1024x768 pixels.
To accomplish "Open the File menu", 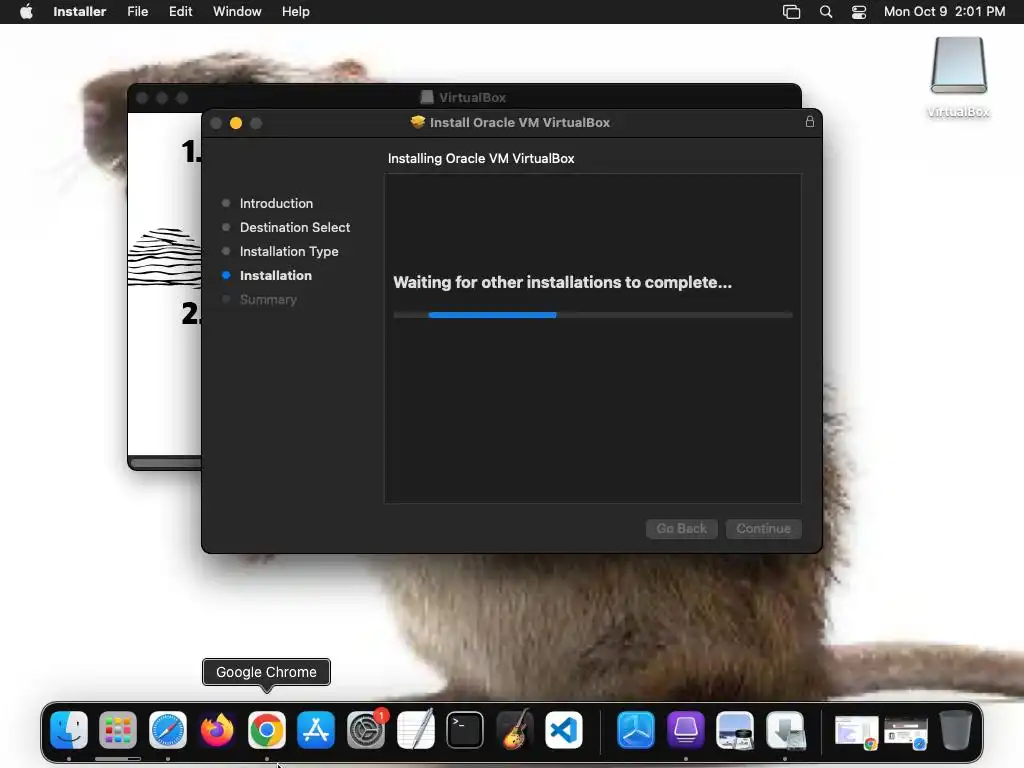I will 137,11.
